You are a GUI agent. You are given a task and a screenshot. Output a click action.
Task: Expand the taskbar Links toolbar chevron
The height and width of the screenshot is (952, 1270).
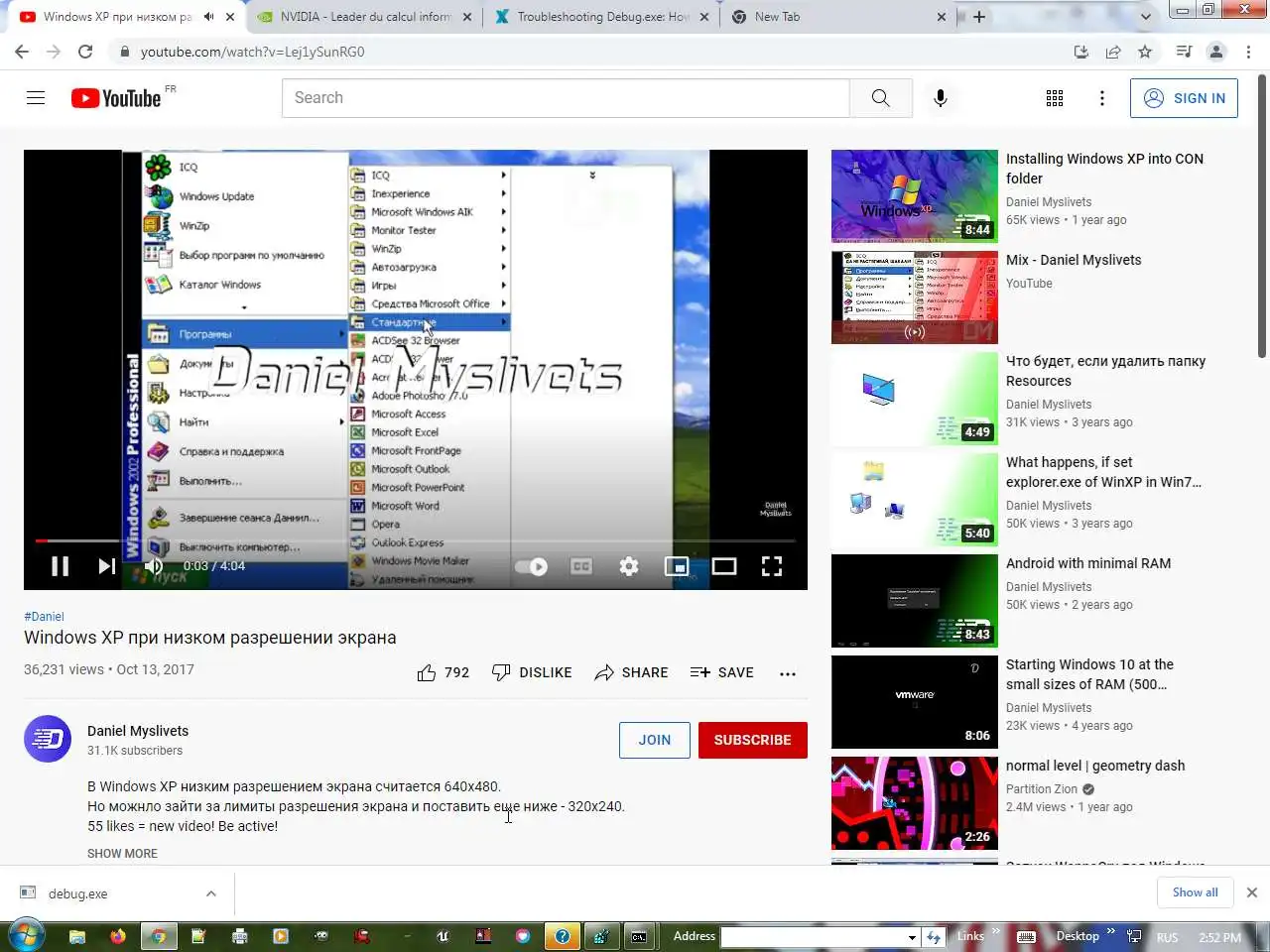tap(995, 934)
